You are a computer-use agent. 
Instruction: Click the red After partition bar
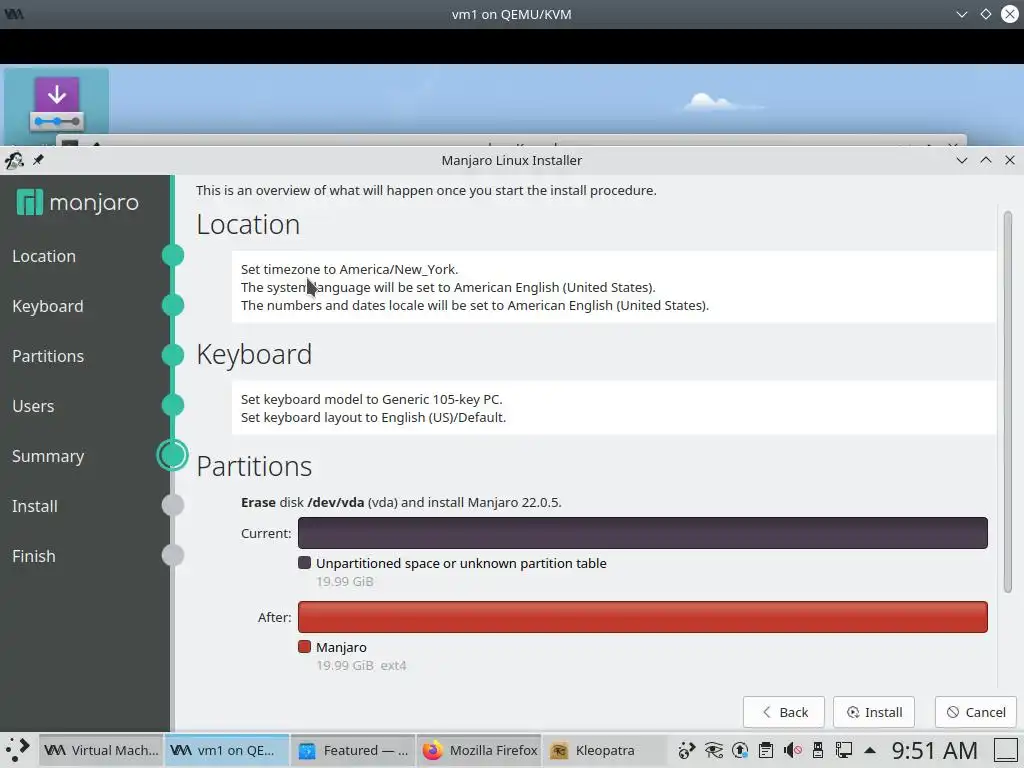tap(643, 617)
